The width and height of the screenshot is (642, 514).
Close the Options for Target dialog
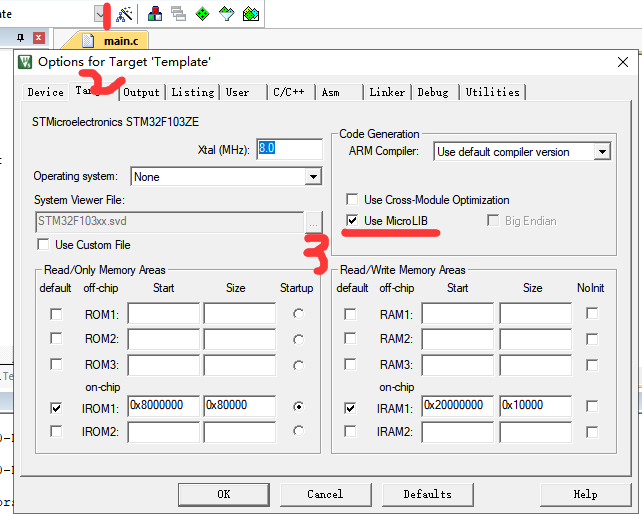pyautogui.click(x=623, y=62)
